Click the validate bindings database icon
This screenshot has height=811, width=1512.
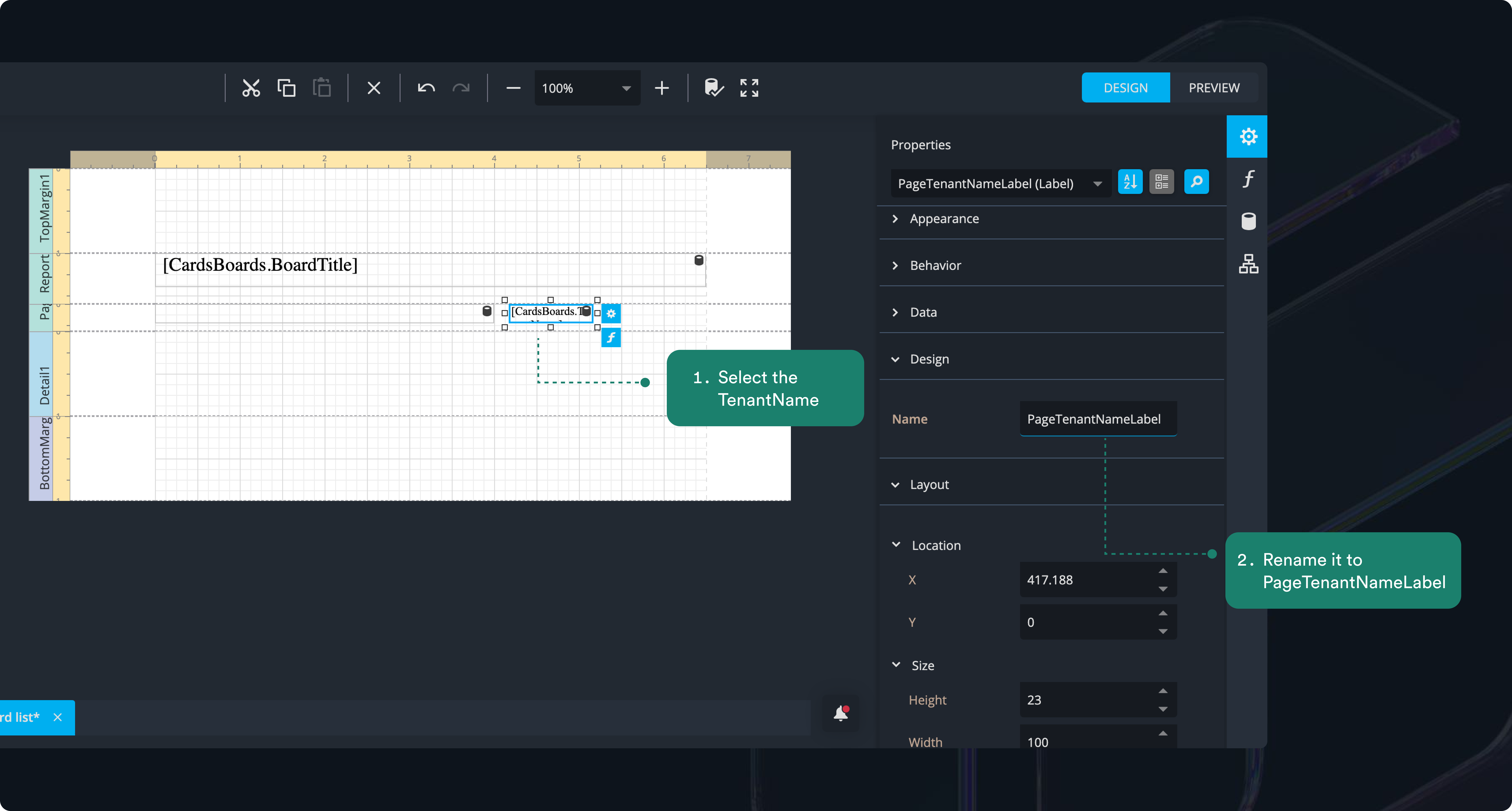point(714,88)
